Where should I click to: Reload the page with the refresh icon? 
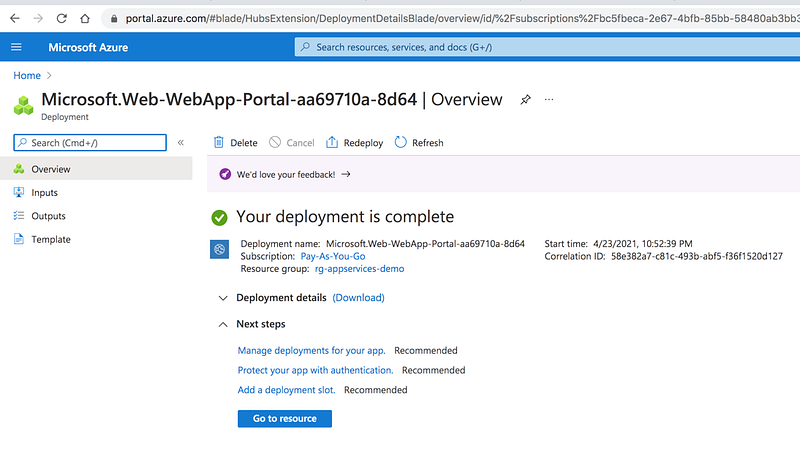click(x=62, y=18)
